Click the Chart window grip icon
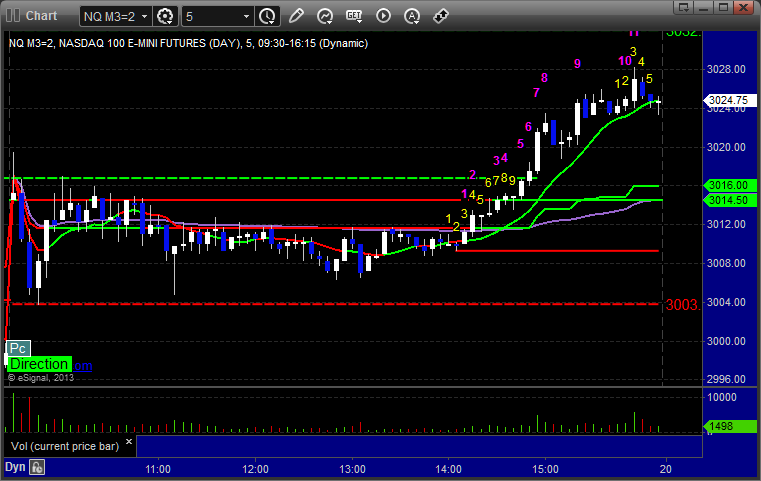Screen dimensions: 761x481 click(13, 16)
